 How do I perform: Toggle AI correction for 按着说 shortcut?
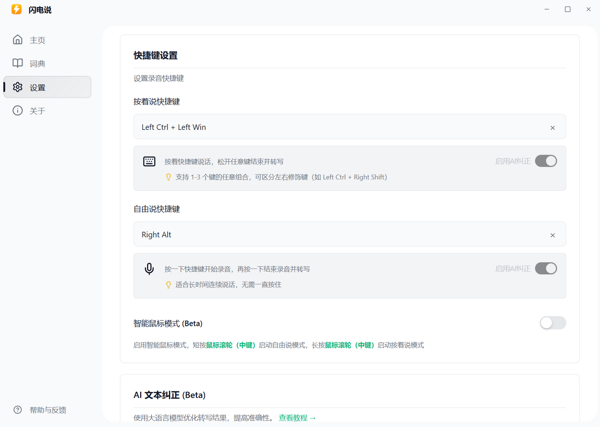(x=545, y=161)
